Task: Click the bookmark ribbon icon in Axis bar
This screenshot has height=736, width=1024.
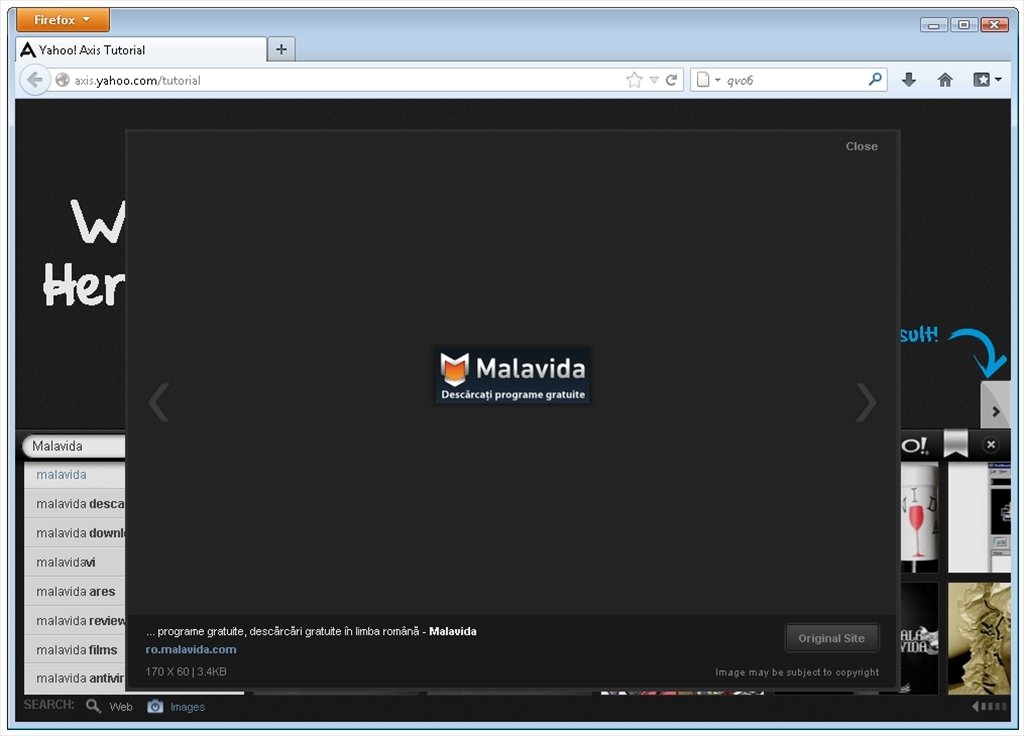Action: (x=955, y=445)
